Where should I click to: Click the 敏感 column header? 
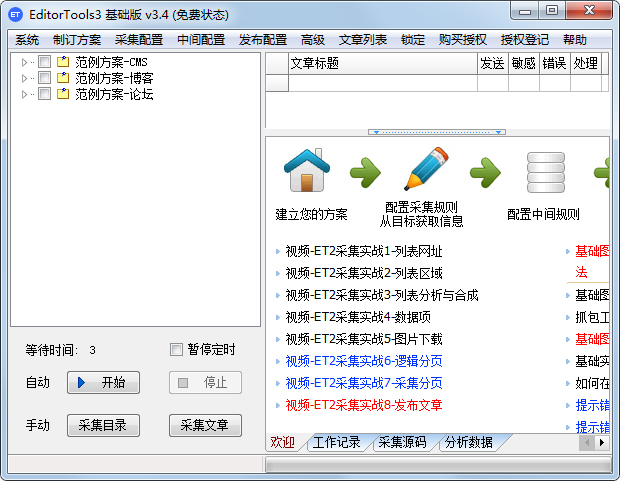click(x=524, y=63)
